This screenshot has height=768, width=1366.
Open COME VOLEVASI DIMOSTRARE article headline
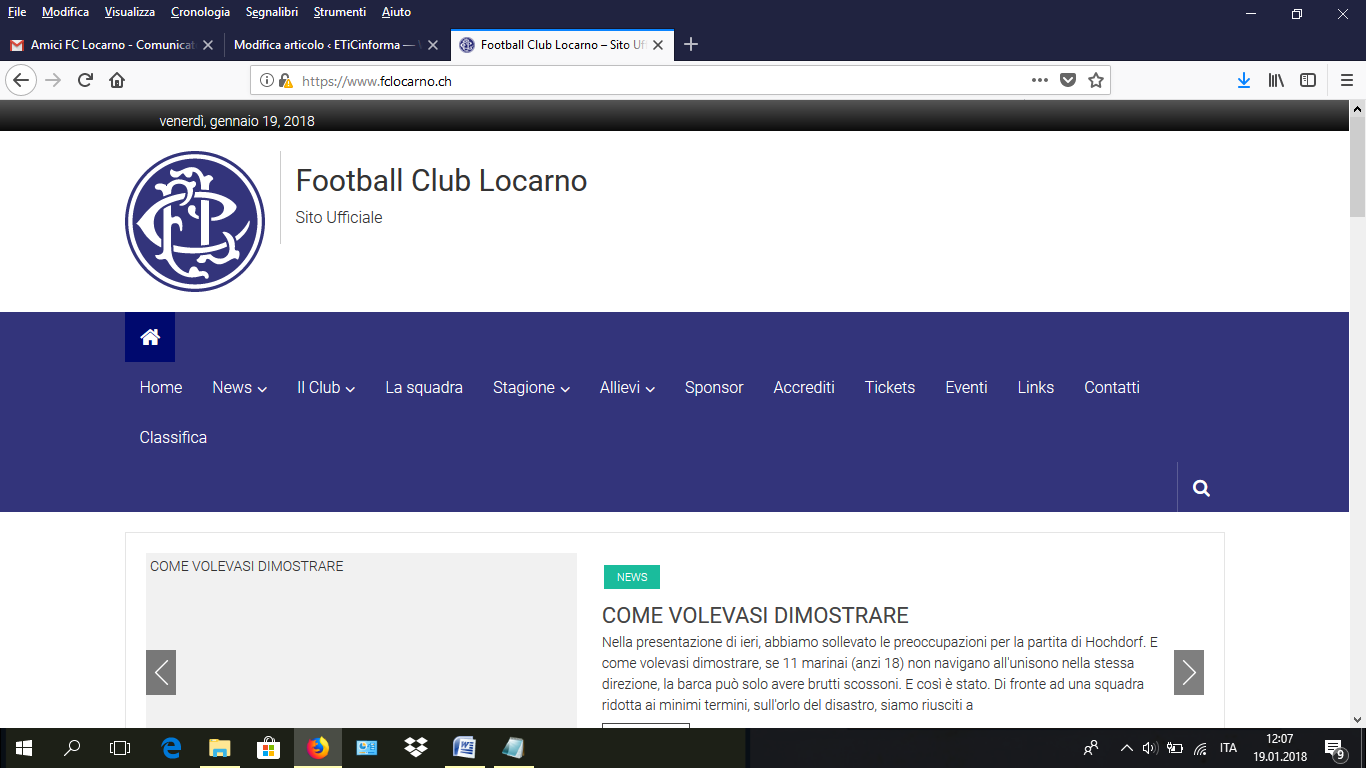pyautogui.click(x=755, y=615)
